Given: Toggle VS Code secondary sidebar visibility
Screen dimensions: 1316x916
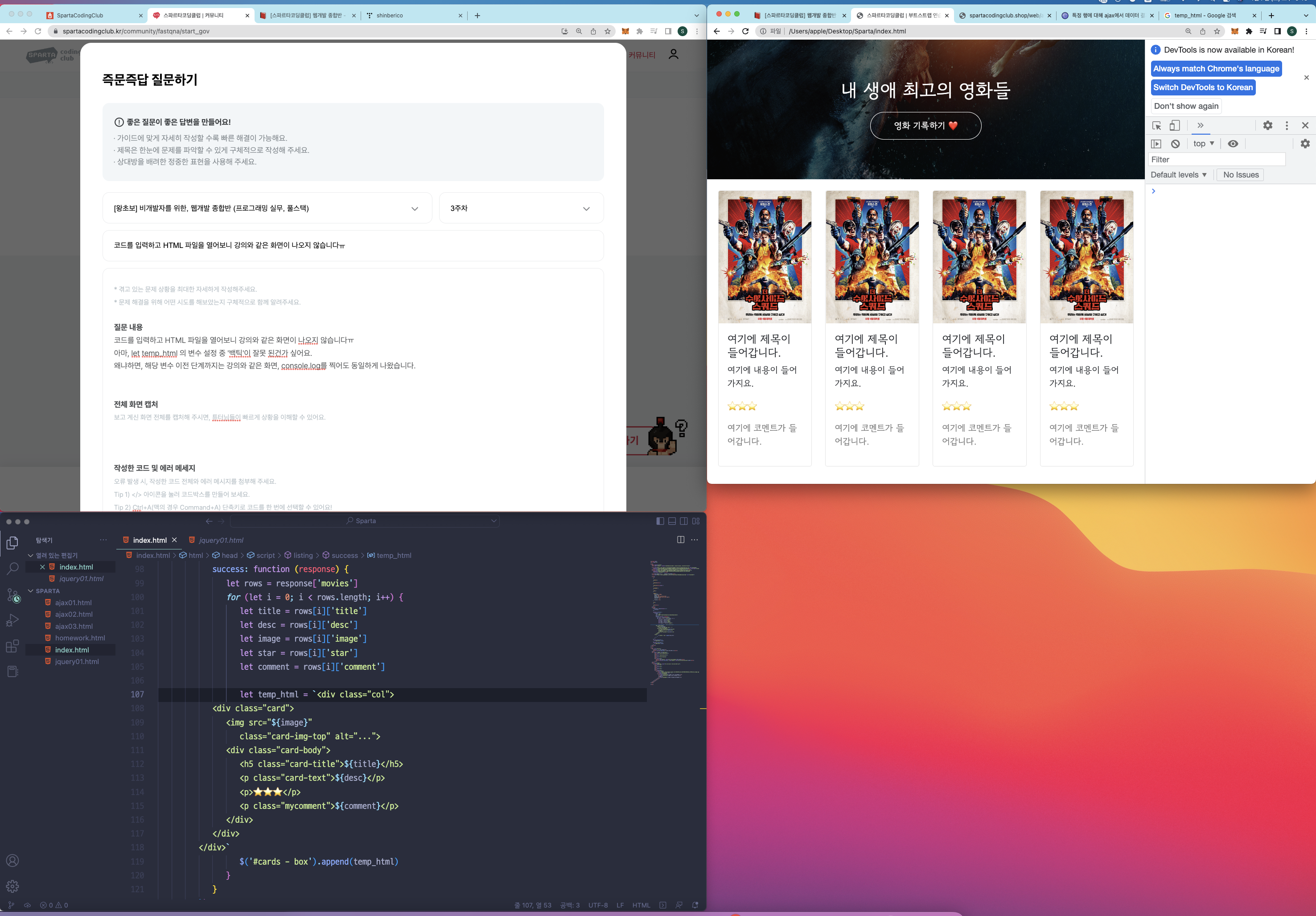Looking at the screenshot, I should [684, 521].
